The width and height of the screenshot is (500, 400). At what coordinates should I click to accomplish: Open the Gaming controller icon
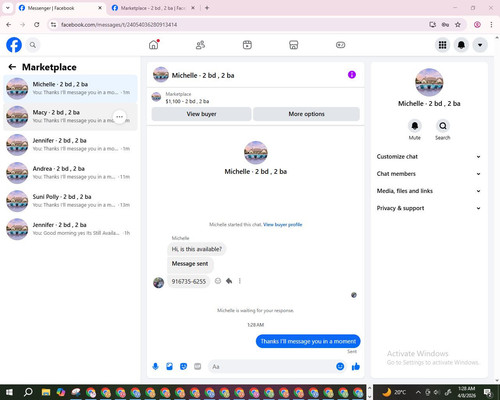[x=340, y=45]
